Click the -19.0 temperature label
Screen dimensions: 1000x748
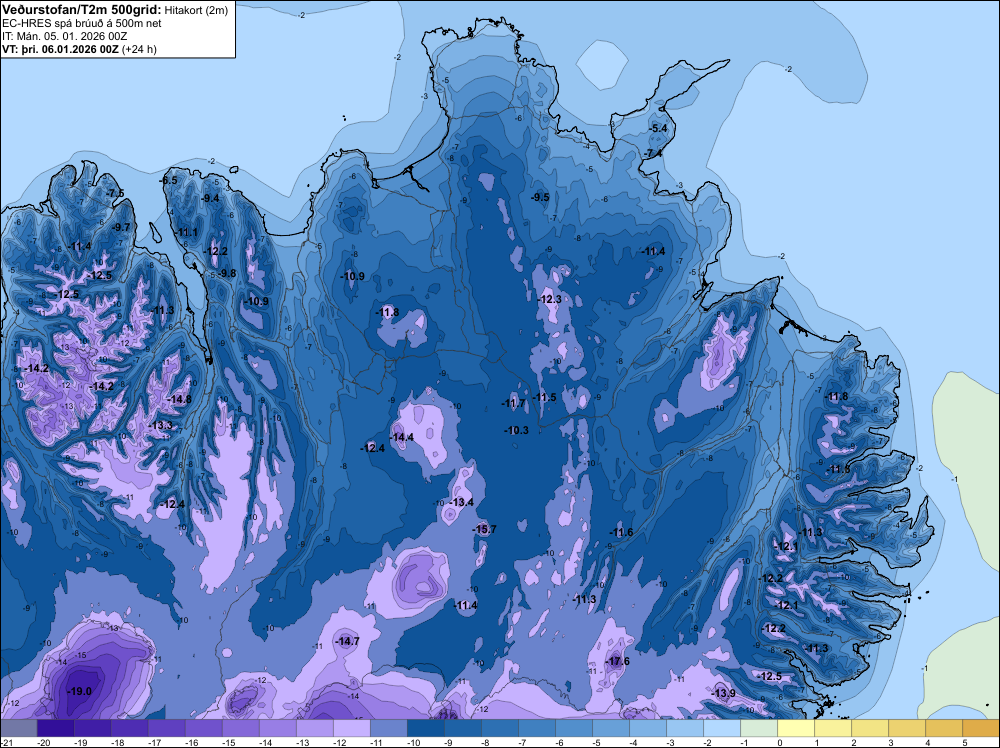[x=80, y=691]
